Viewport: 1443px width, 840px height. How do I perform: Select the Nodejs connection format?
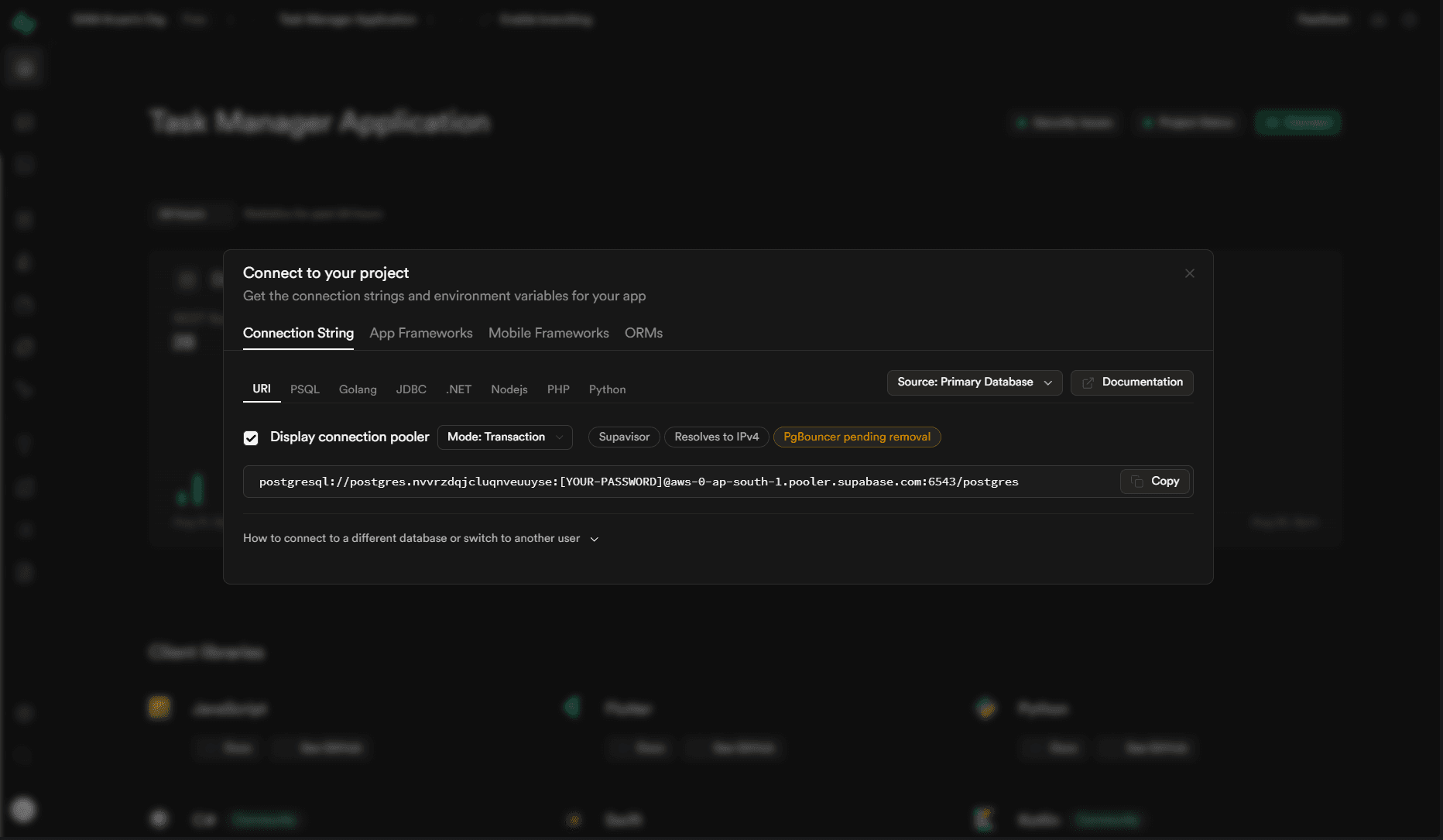click(509, 389)
